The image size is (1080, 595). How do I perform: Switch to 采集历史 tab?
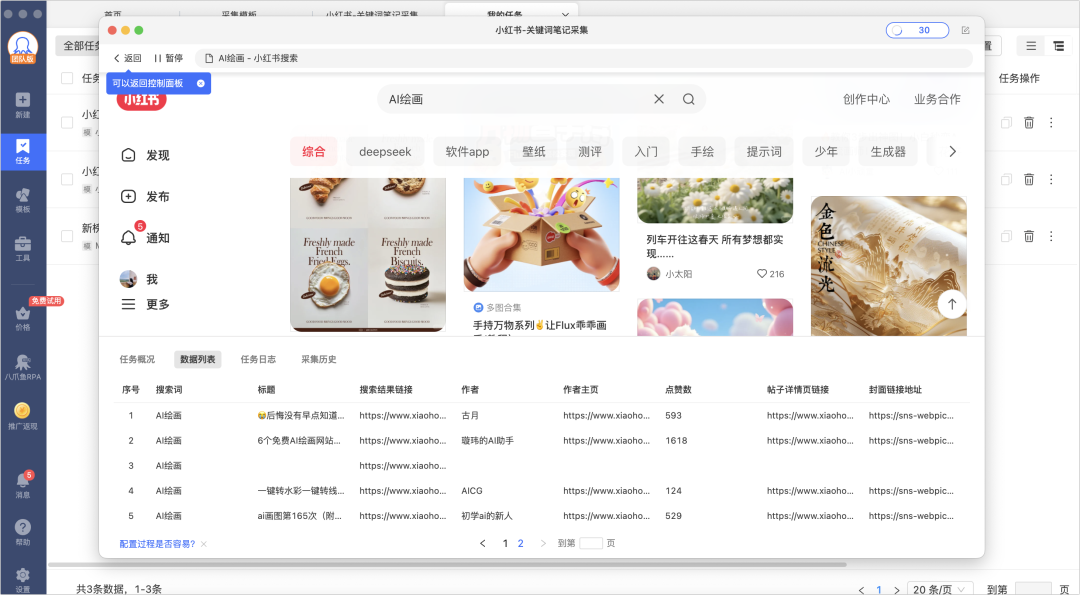pos(319,359)
